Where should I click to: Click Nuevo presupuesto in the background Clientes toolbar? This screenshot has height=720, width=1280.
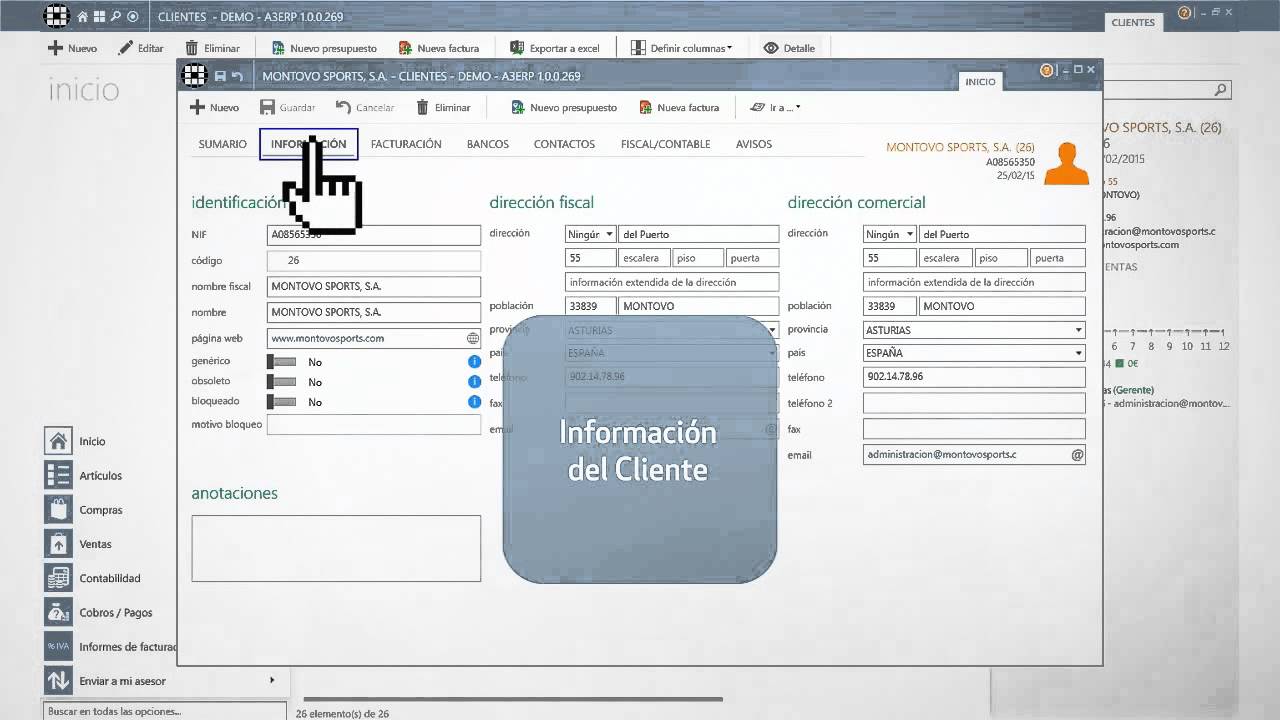point(323,48)
